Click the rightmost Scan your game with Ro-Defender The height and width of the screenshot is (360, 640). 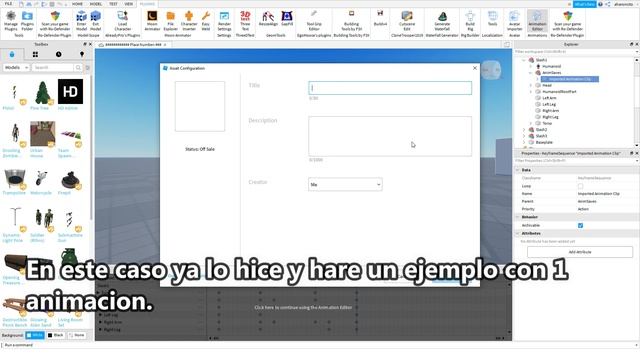[x=567, y=21]
